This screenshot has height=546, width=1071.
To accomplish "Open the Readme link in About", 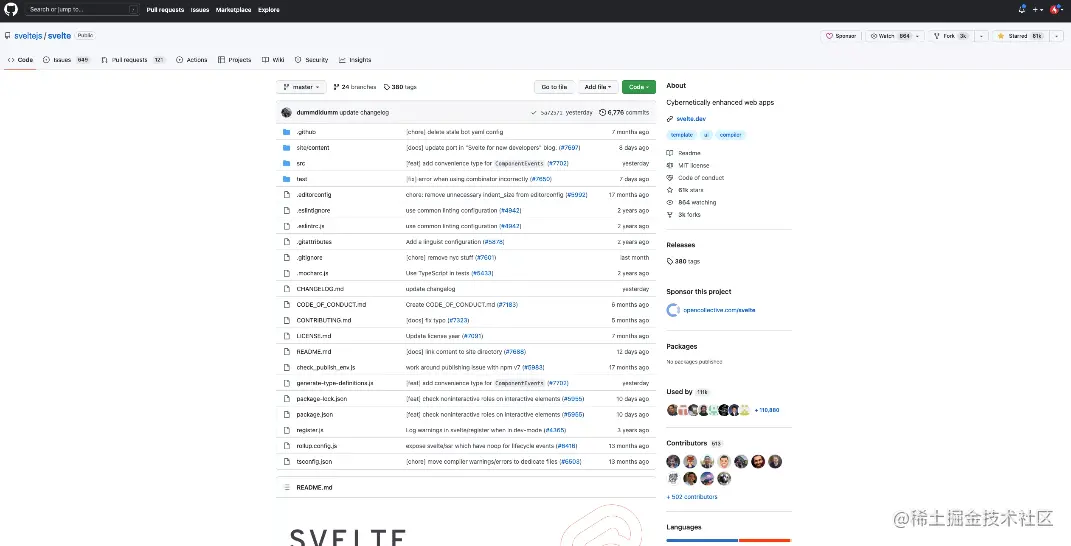I will (x=689, y=153).
